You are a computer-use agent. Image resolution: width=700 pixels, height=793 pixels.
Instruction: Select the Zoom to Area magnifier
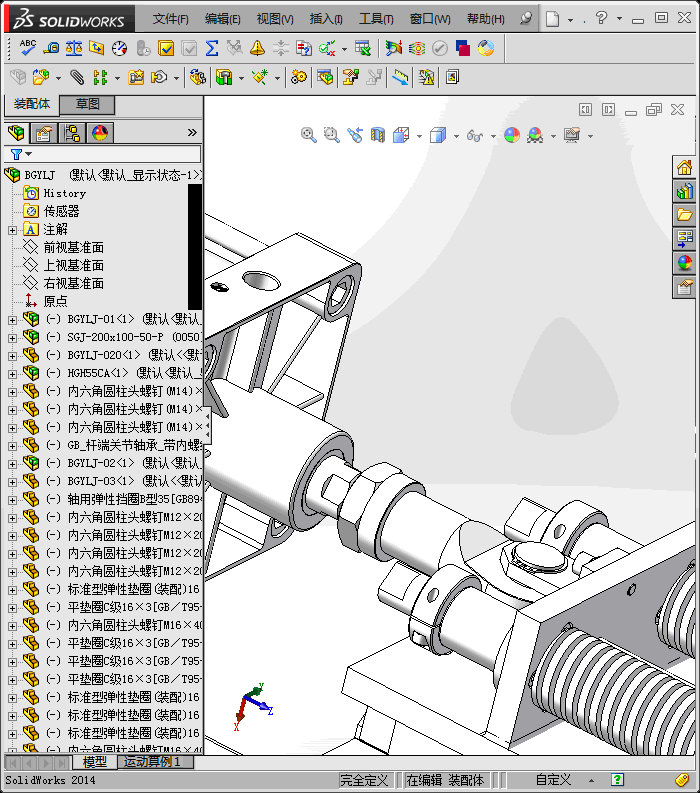(331, 135)
